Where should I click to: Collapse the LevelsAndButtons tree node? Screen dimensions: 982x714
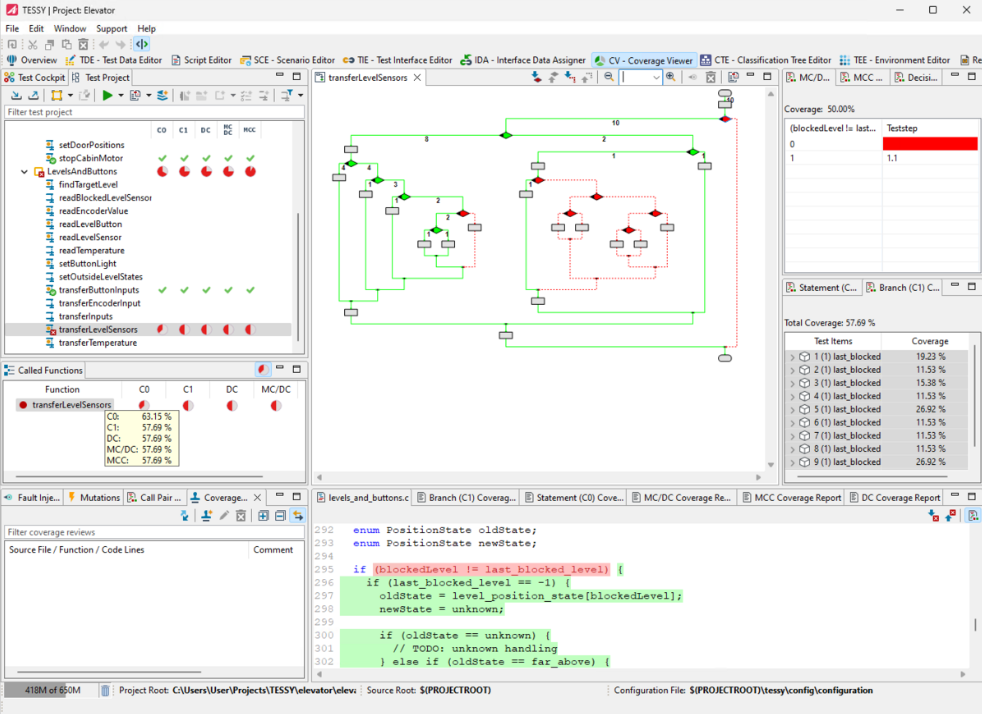(25, 172)
